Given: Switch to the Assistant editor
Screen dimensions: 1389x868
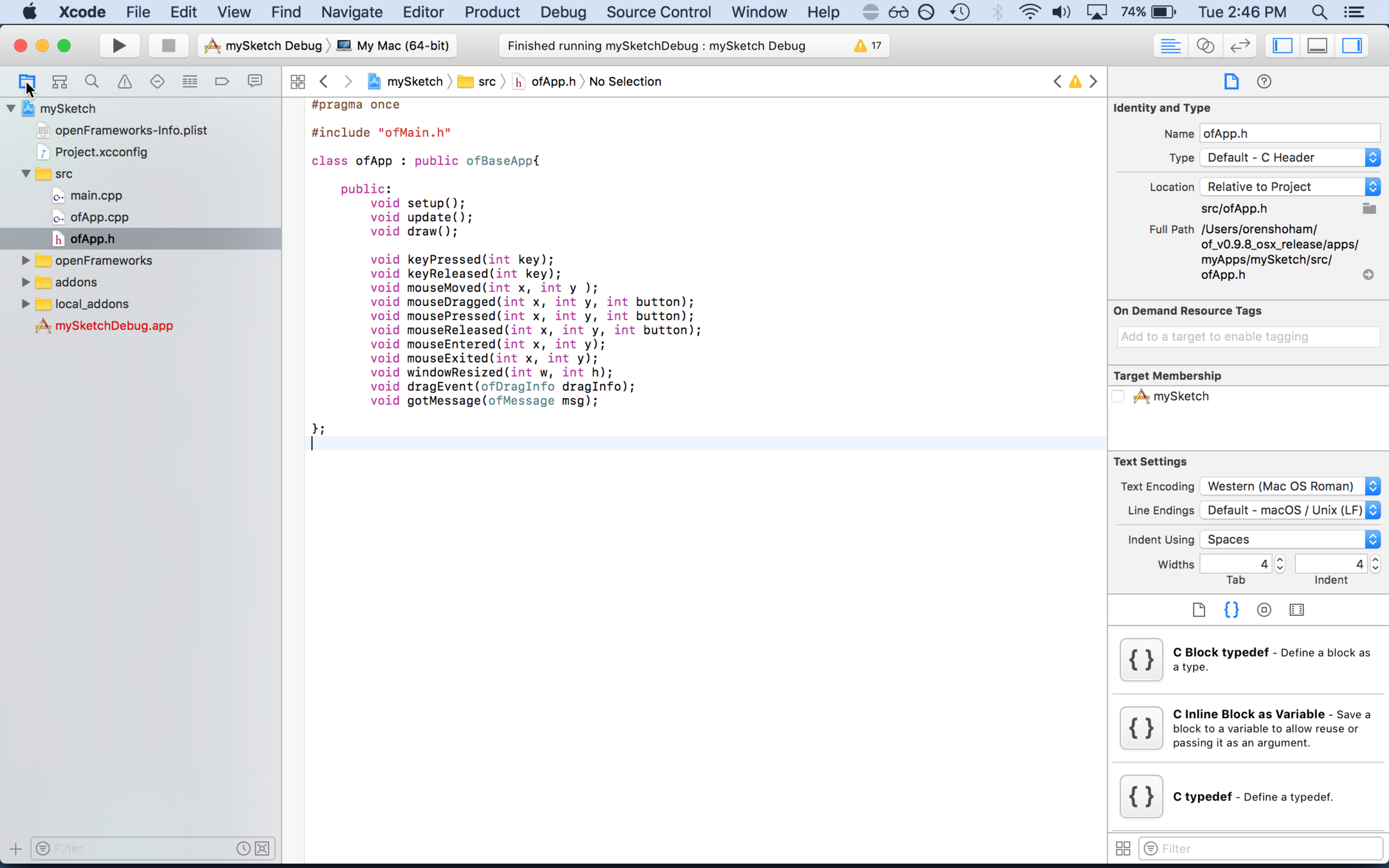Looking at the screenshot, I should pyautogui.click(x=1205, y=46).
